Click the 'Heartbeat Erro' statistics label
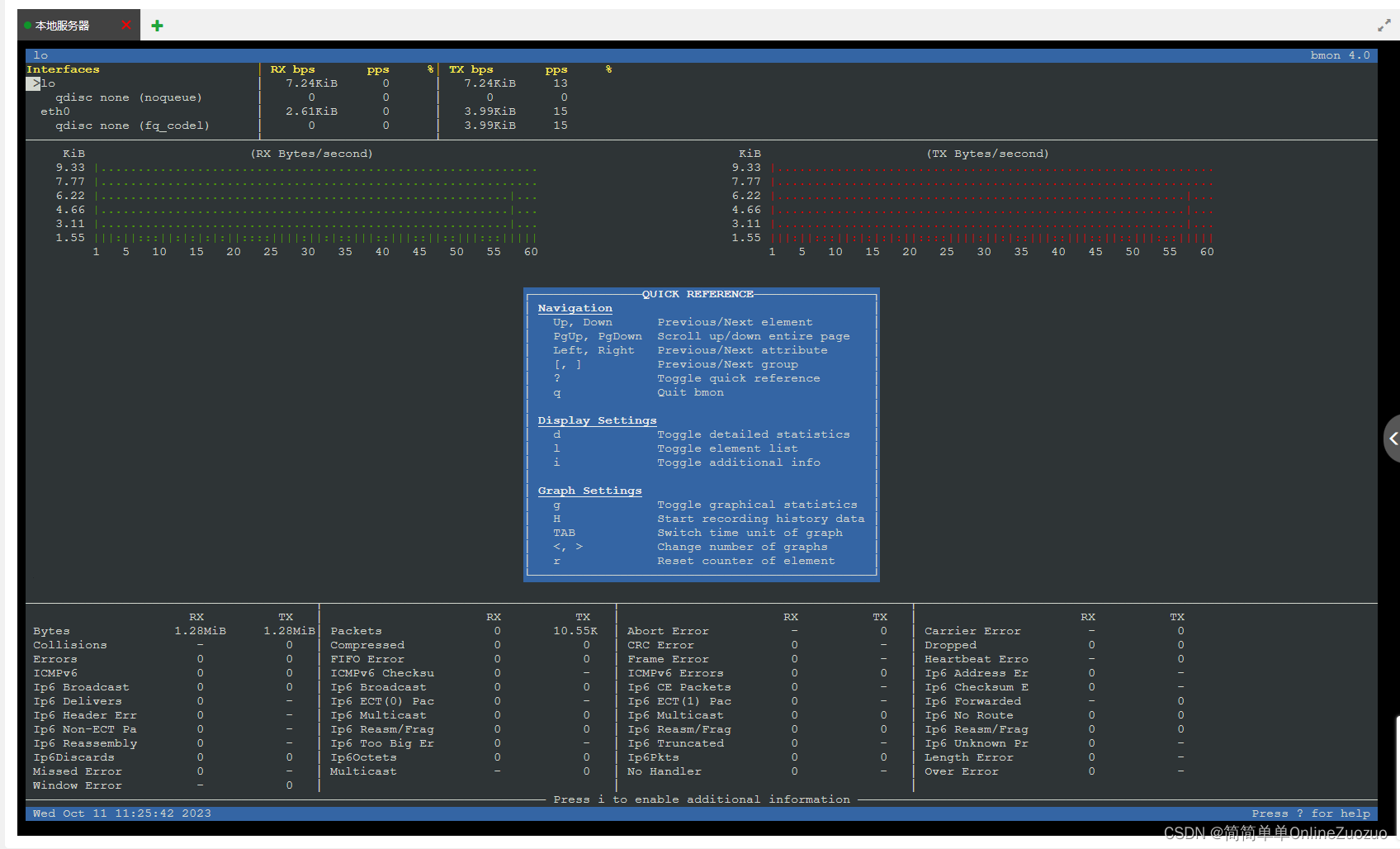 point(977,659)
